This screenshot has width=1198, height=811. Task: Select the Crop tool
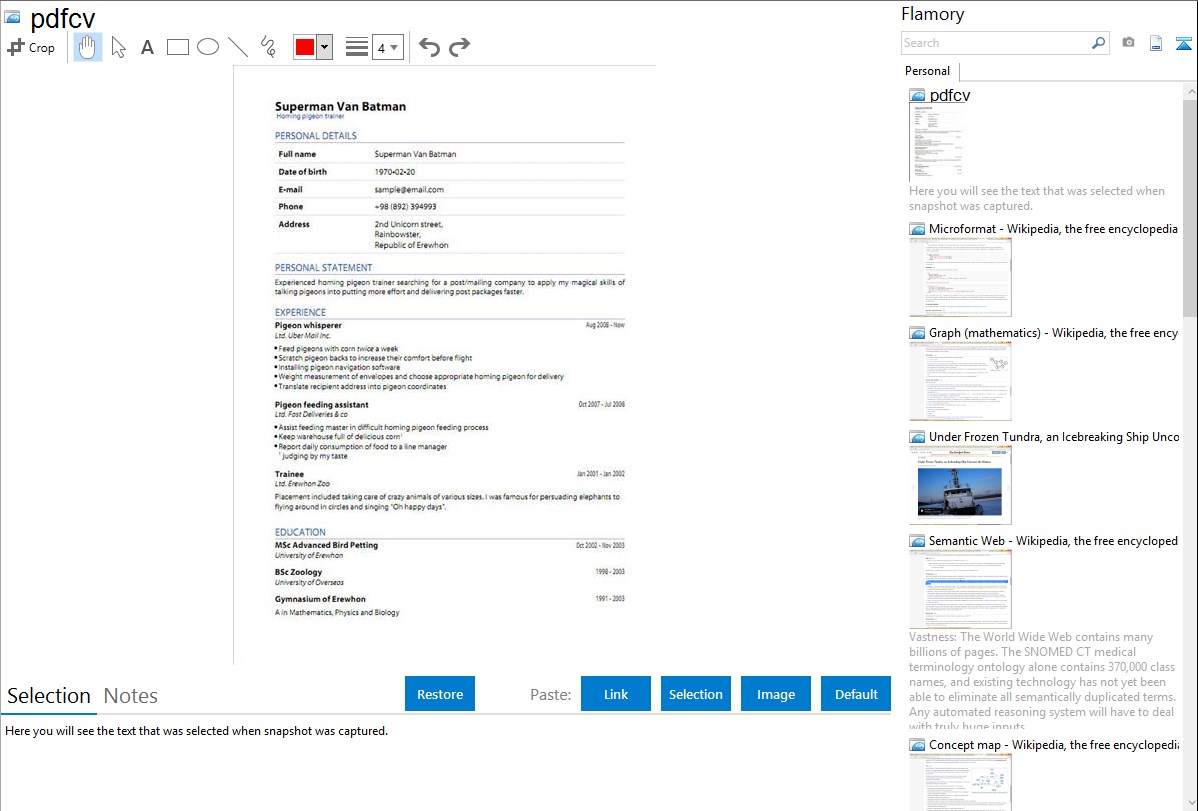pos(31,47)
